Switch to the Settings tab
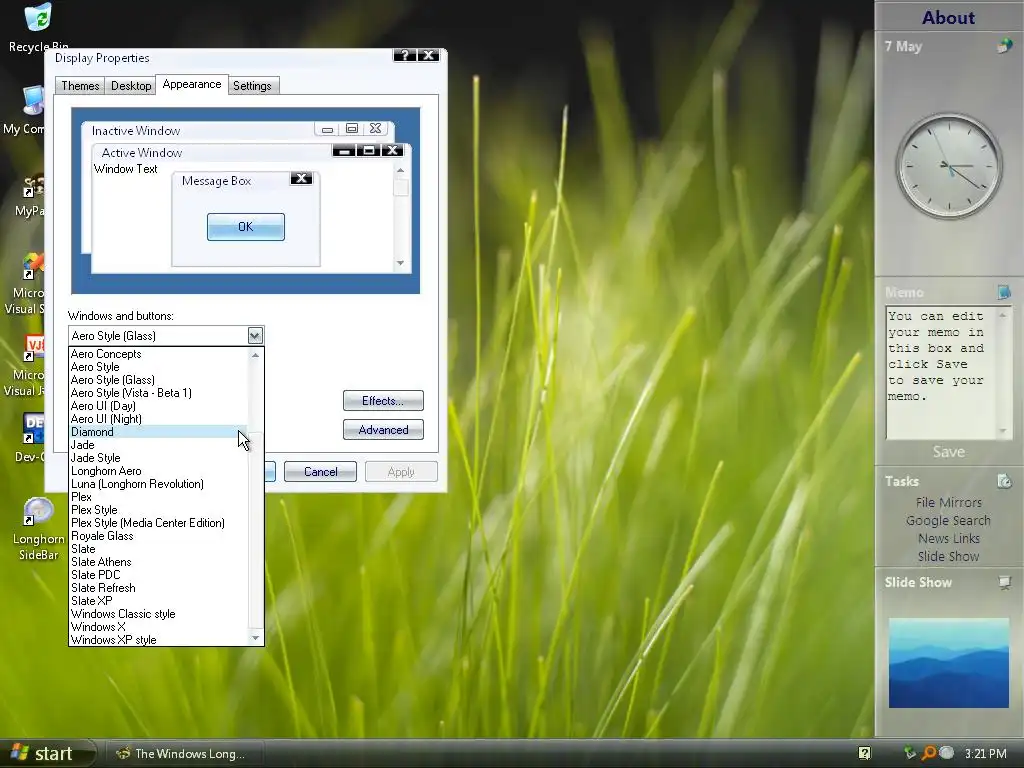This screenshot has width=1024, height=768. point(252,86)
